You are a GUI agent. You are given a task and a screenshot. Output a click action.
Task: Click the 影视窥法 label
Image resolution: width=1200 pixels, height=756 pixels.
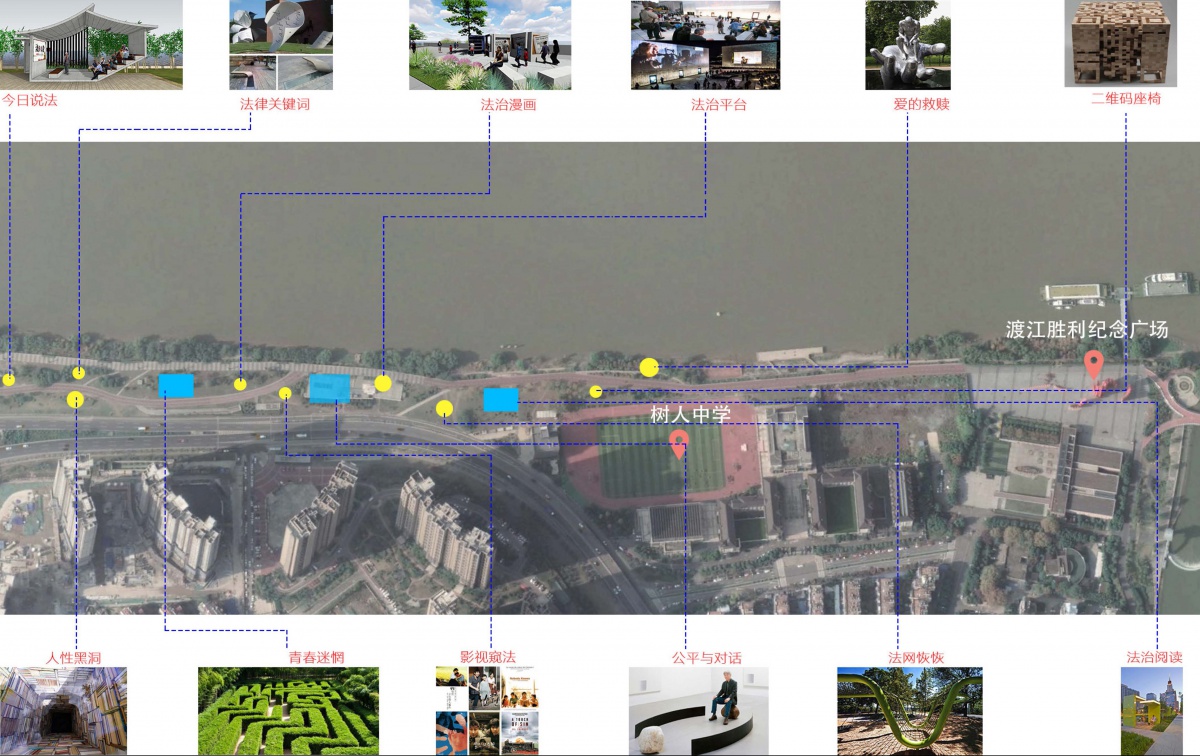coord(487,657)
